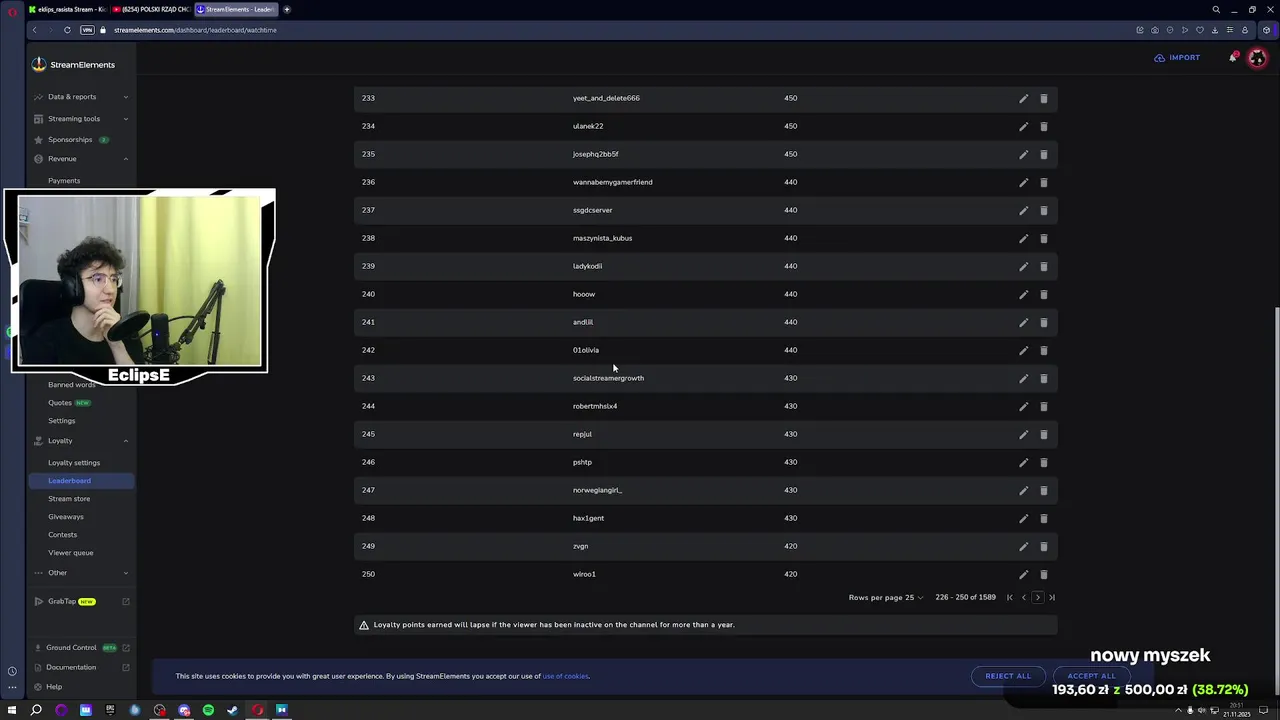Open Quotes in sidebar
This screenshot has width=1280, height=720.
(60, 403)
